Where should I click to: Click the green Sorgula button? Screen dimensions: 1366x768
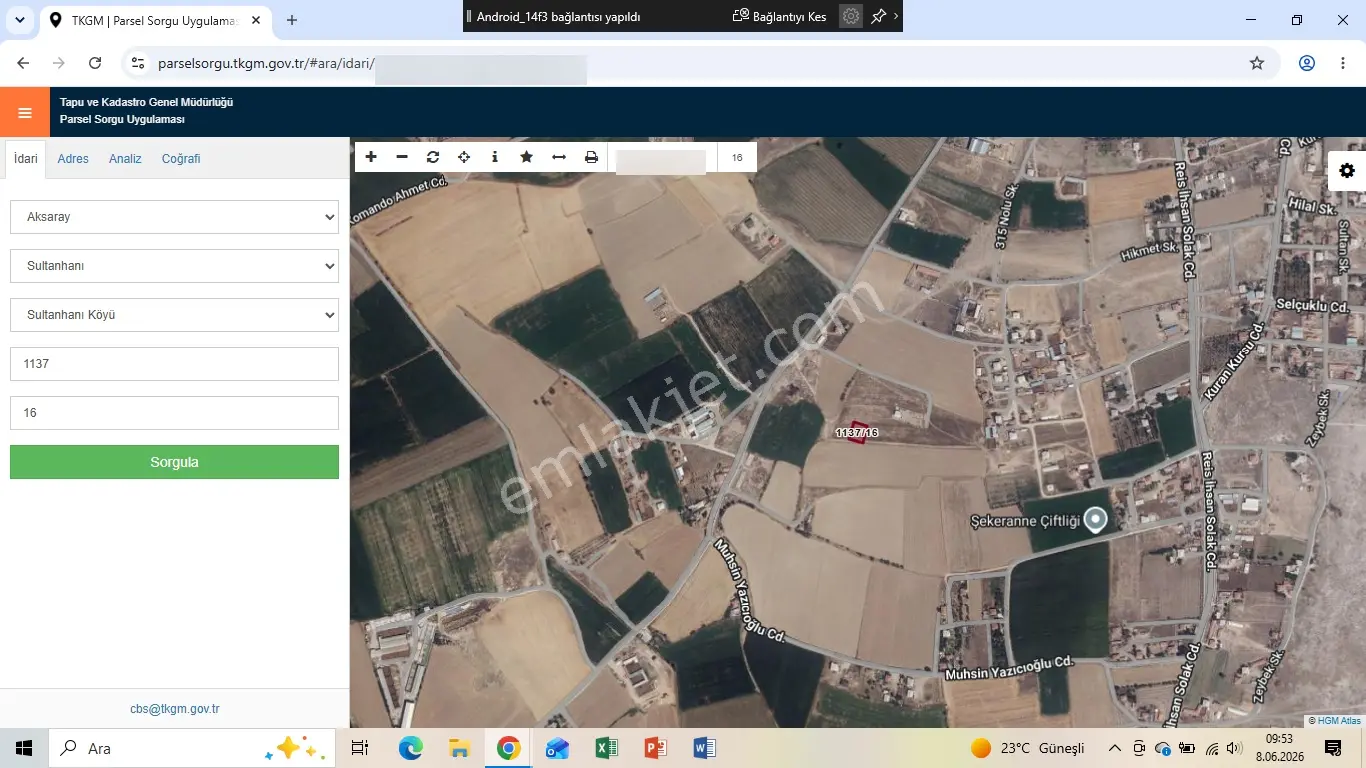point(174,462)
